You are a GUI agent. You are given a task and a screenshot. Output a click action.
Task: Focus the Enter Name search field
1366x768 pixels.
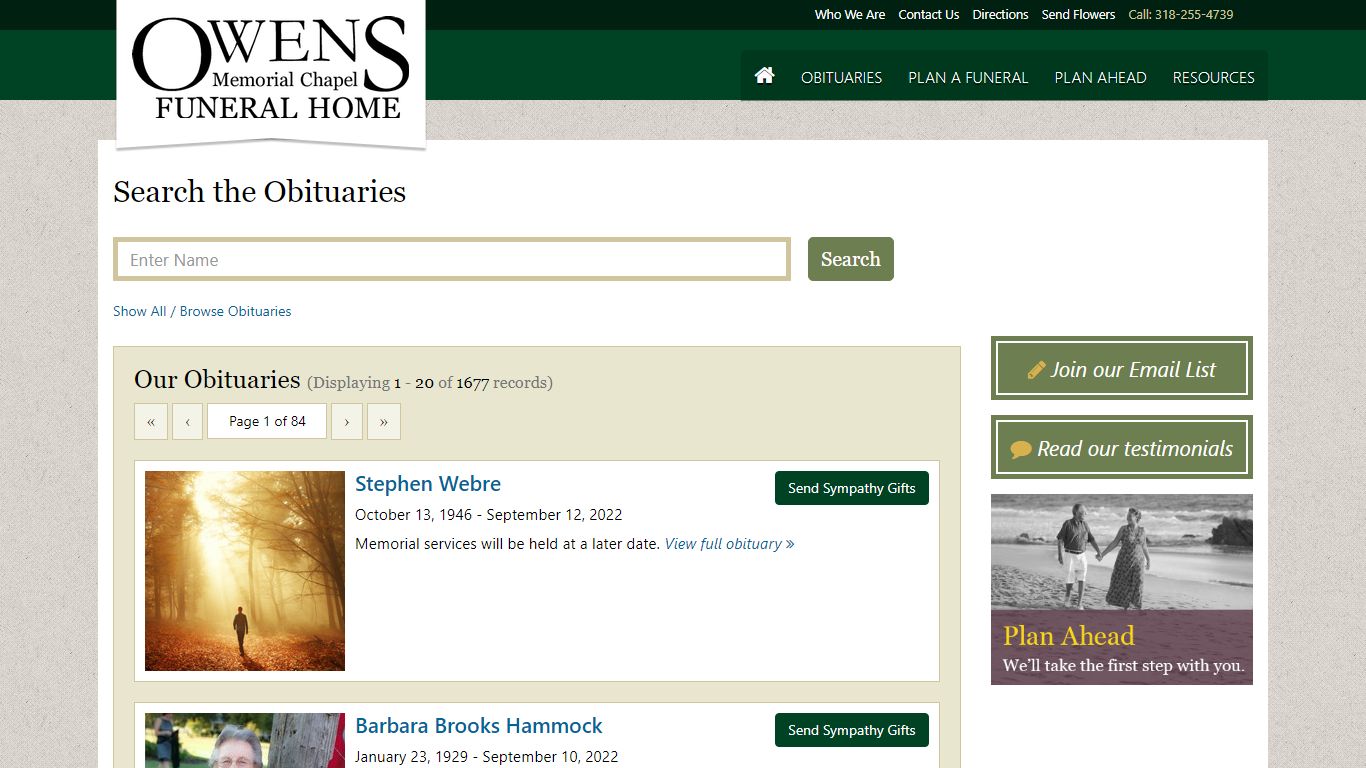452,259
